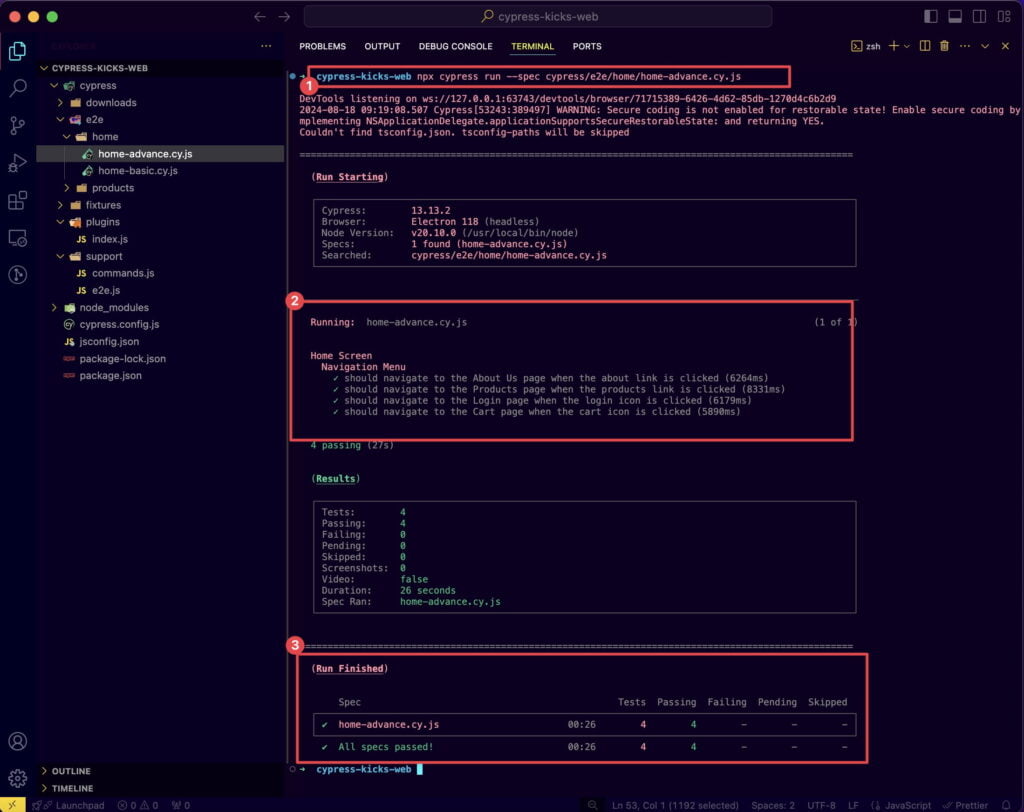Viewport: 1024px width, 812px height.
Task: Open the Source Control view
Action: pyautogui.click(x=18, y=125)
